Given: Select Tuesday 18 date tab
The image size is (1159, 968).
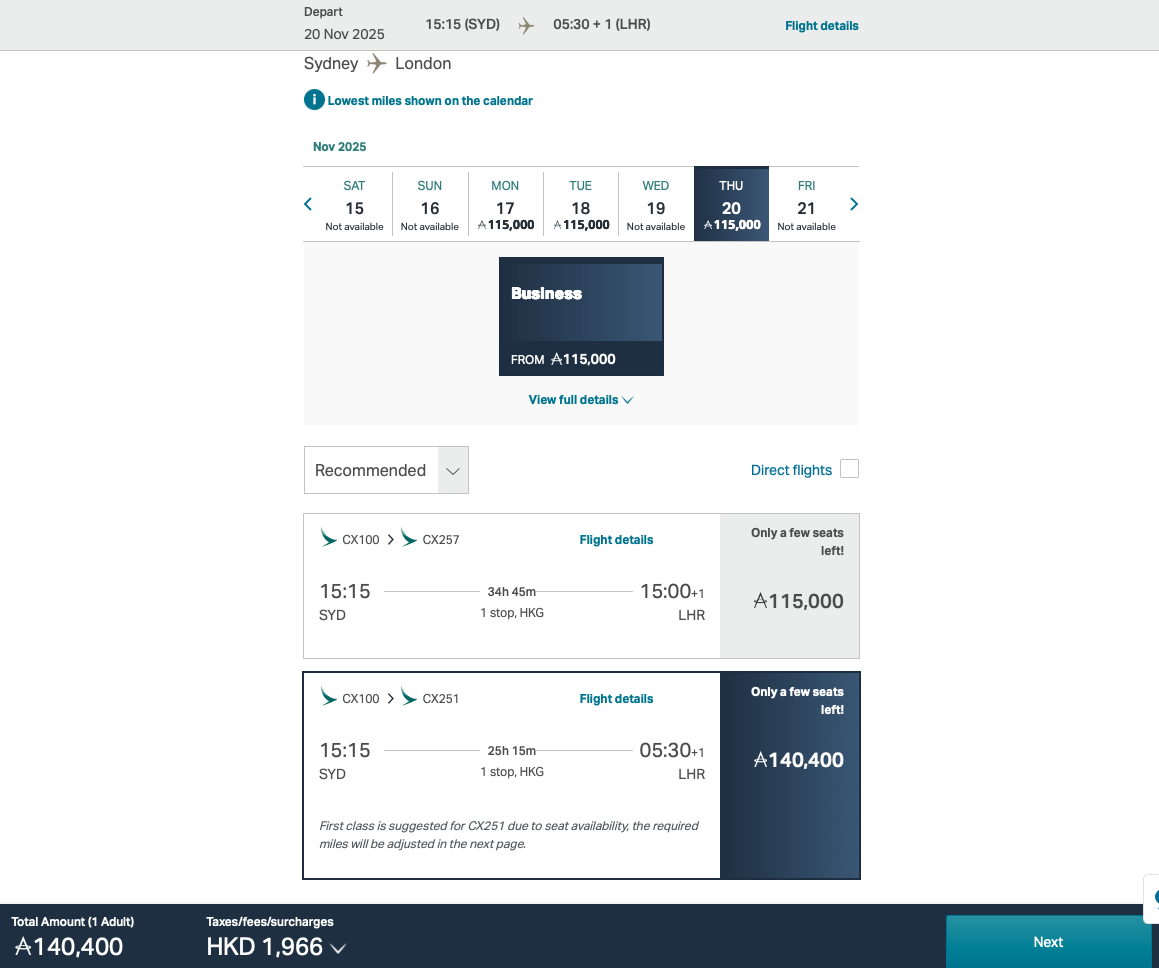Looking at the screenshot, I should (x=581, y=205).
